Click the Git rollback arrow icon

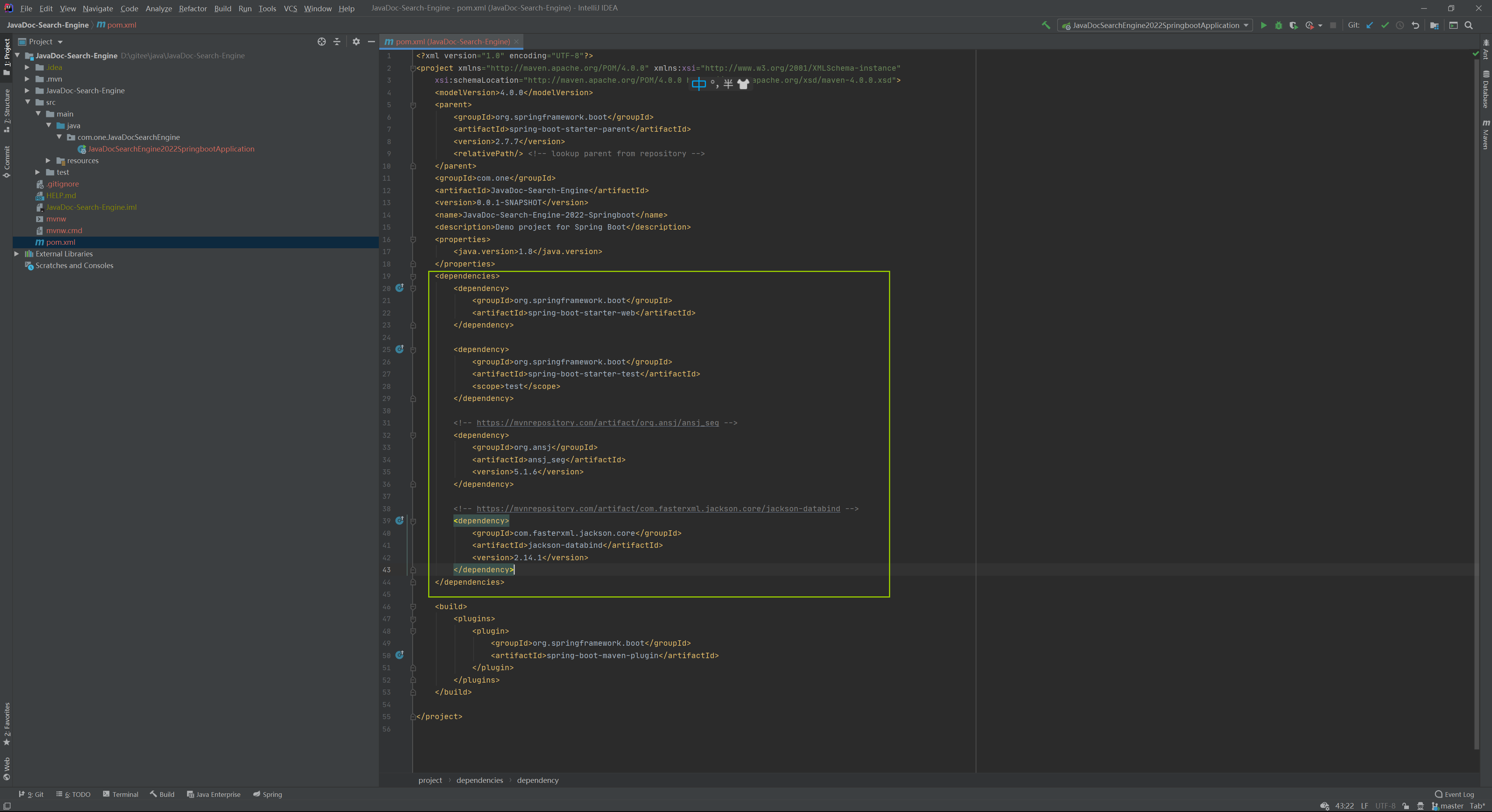point(1415,26)
